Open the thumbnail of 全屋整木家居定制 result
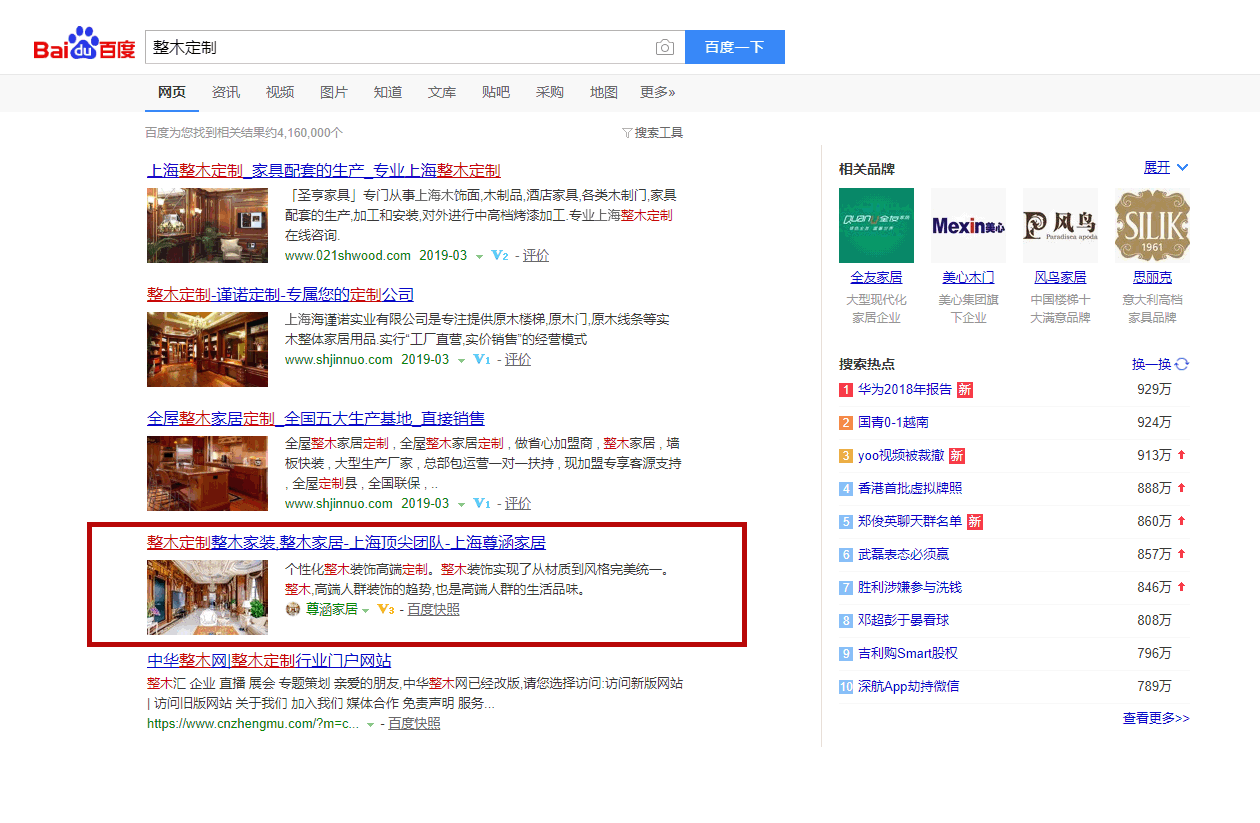This screenshot has width=1260, height=823. (x=207, y=473)
